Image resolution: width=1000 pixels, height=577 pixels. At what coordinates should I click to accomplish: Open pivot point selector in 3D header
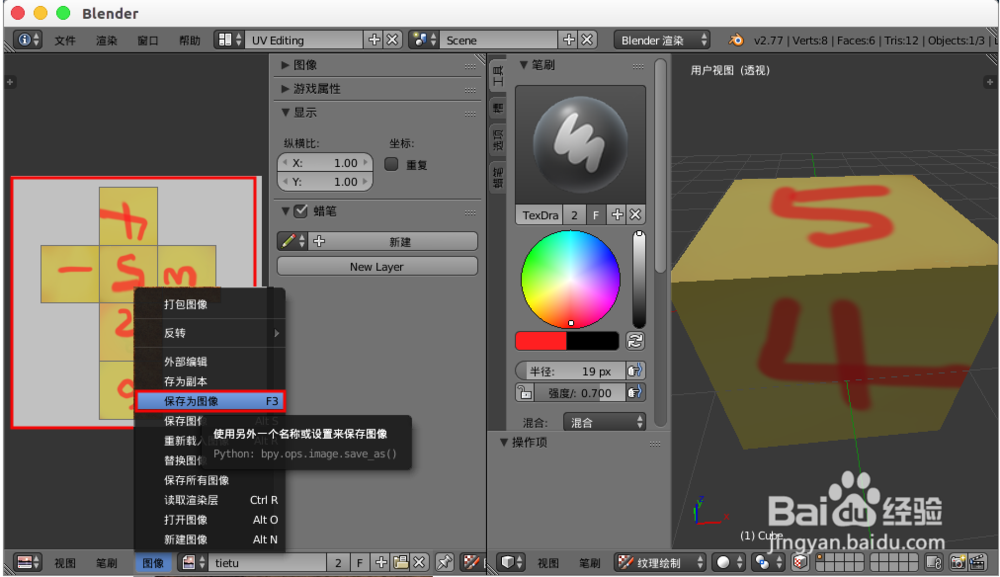coord(767,562)
